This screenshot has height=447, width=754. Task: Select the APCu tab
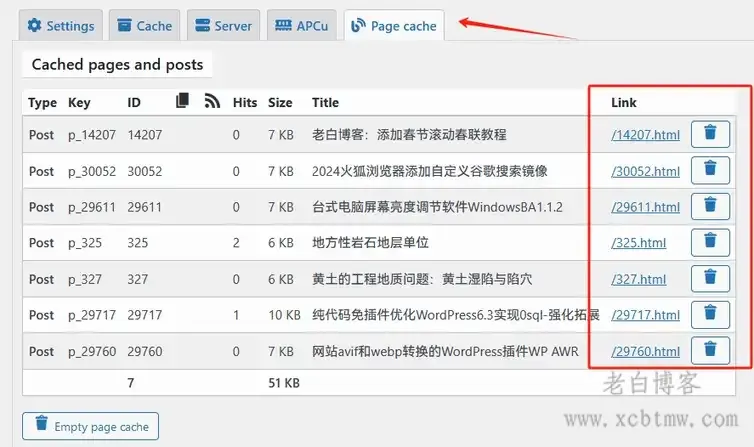[x=302, y=25]
